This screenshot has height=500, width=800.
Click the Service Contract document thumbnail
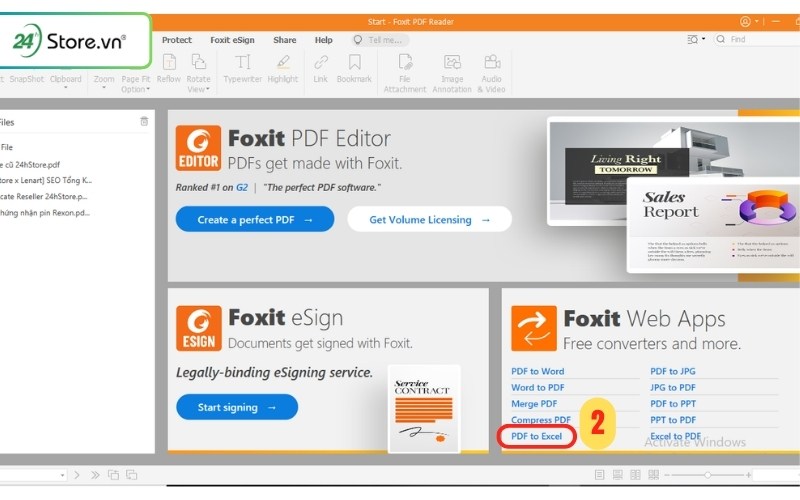coord(424,409)
